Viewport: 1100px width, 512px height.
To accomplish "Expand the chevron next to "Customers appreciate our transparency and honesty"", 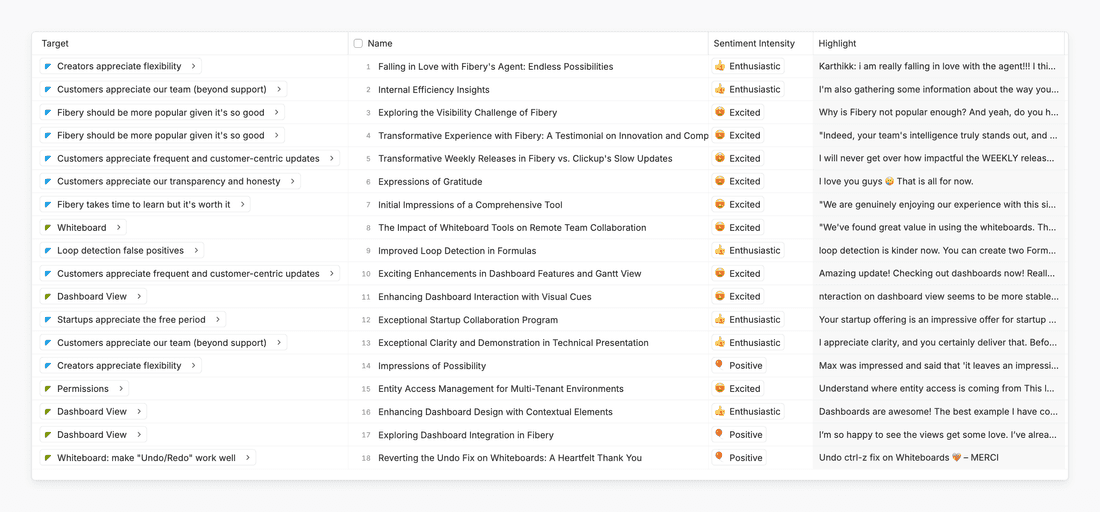I will (292, 182).
